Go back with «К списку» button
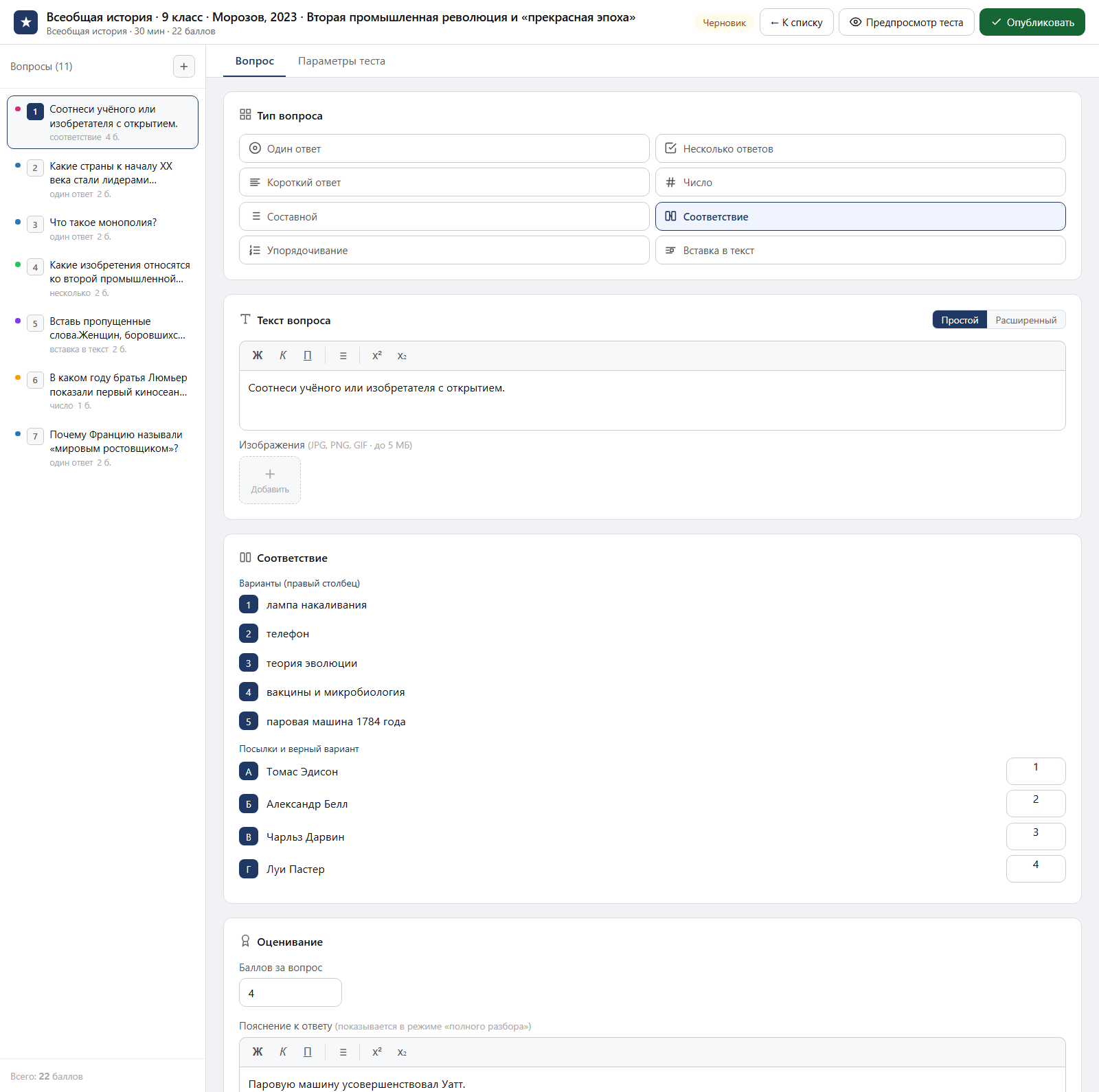This screenshot has width=1099, height=1092. [x=797, y=22]
